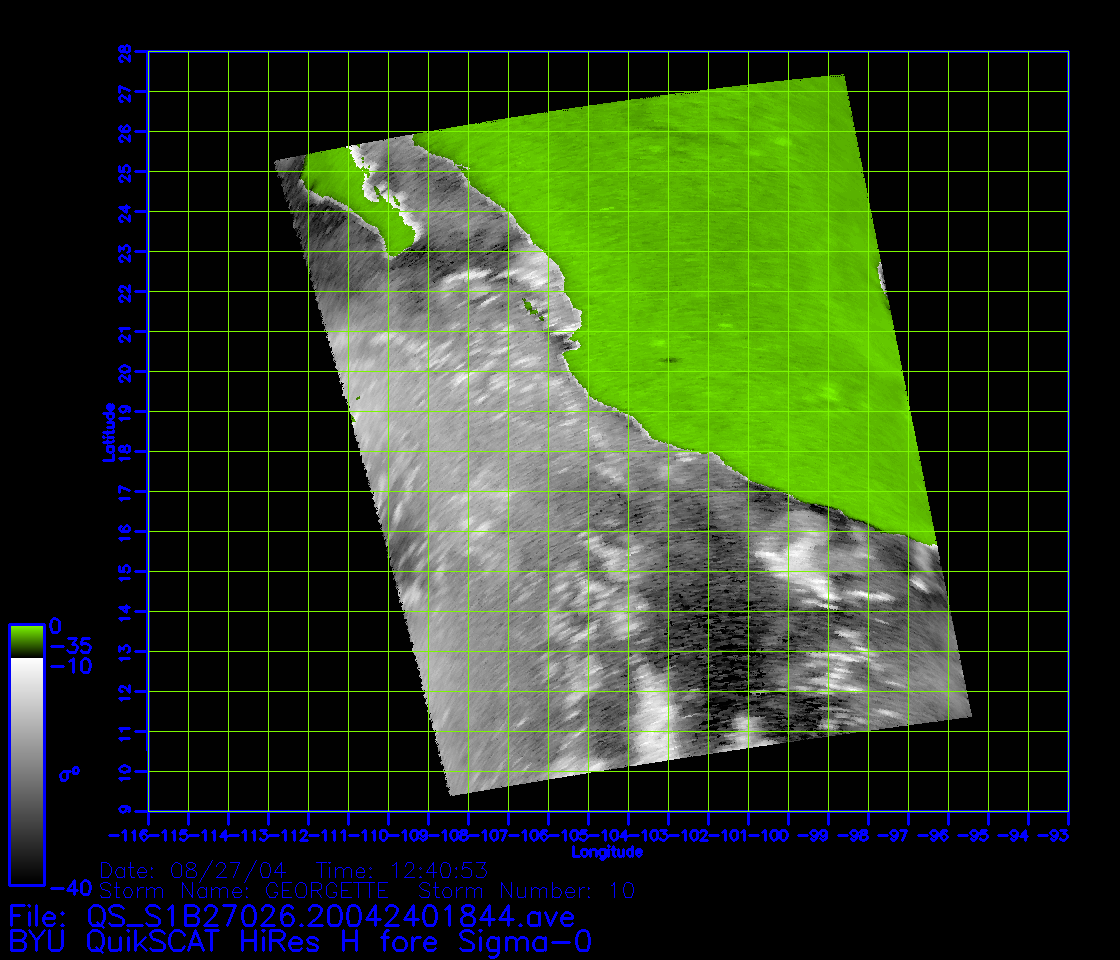1120x960 pixels.
Task: Click the green section of the color bar
Action: [x=26, y=641]
